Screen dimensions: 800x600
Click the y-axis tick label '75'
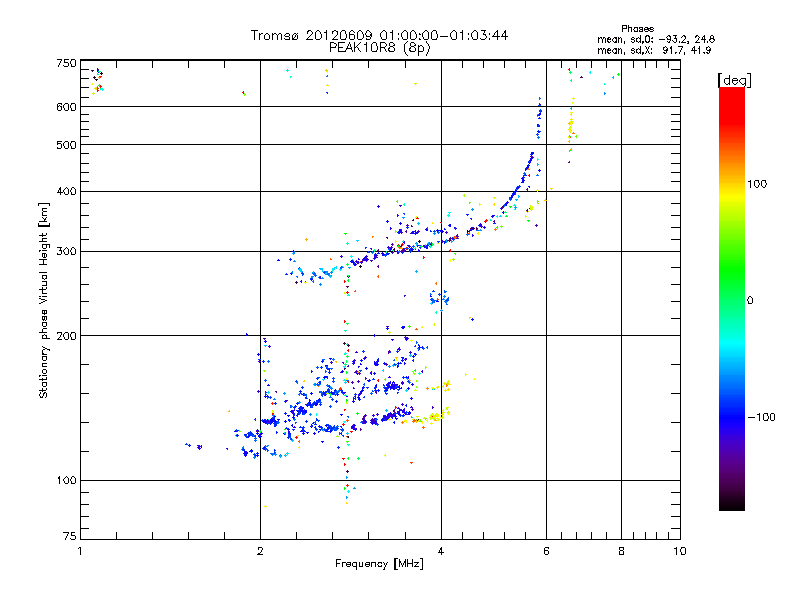click(70, 536)
